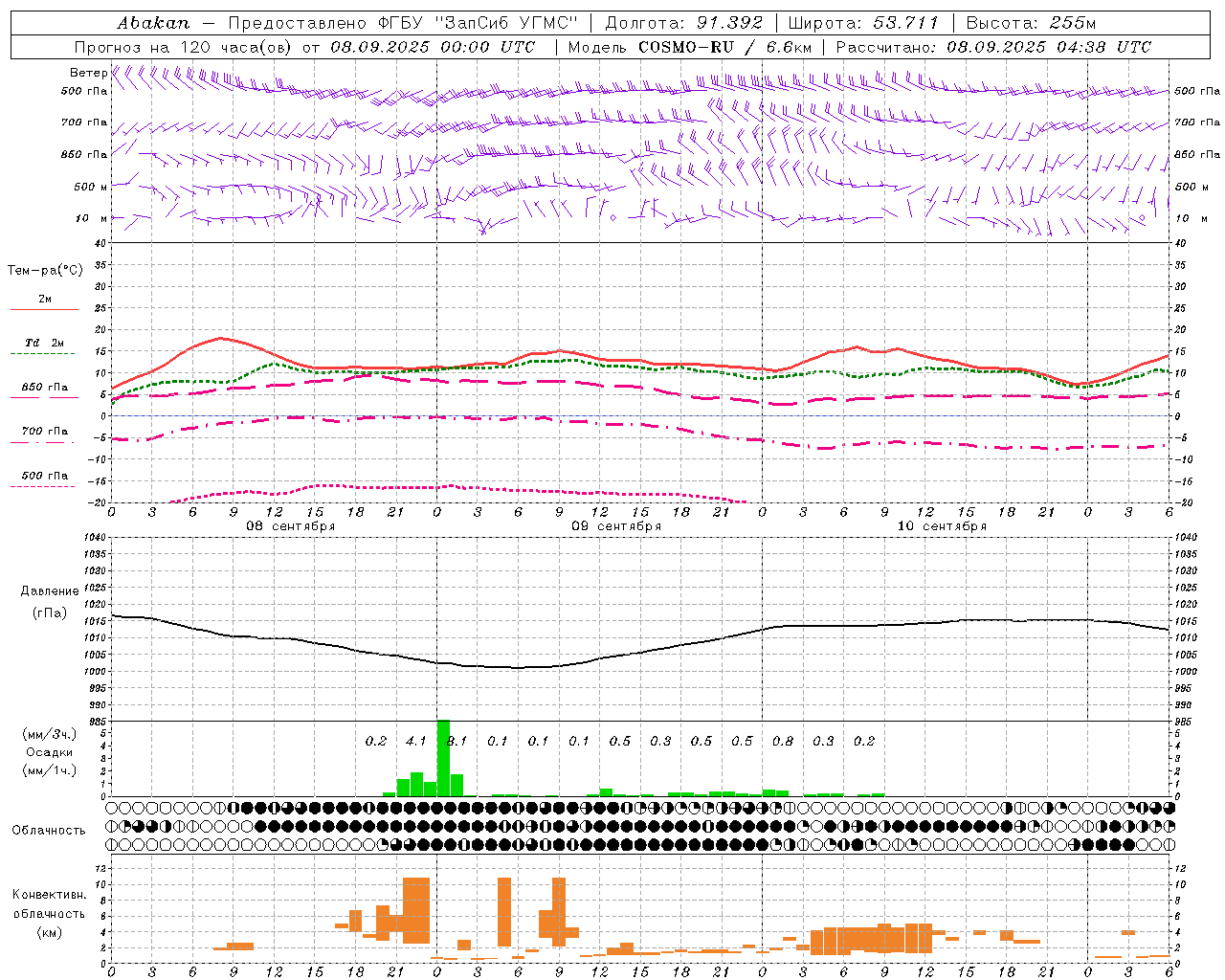Screen dimensions: 1225x980
Task: Click 'Рассчитано: 08.09.2025 04:38 UTC' timestamp
Action: (993, 47)
